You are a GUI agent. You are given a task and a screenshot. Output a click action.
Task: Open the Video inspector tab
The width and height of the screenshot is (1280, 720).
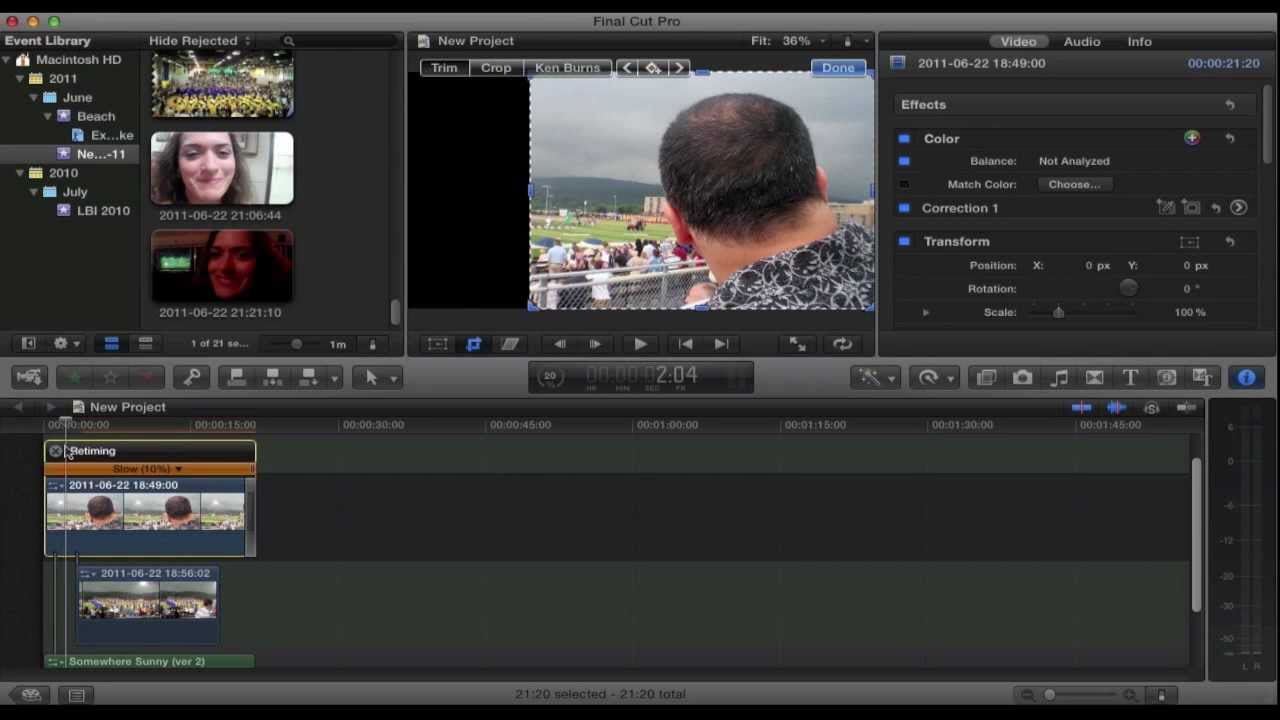tap(1018, 41)
